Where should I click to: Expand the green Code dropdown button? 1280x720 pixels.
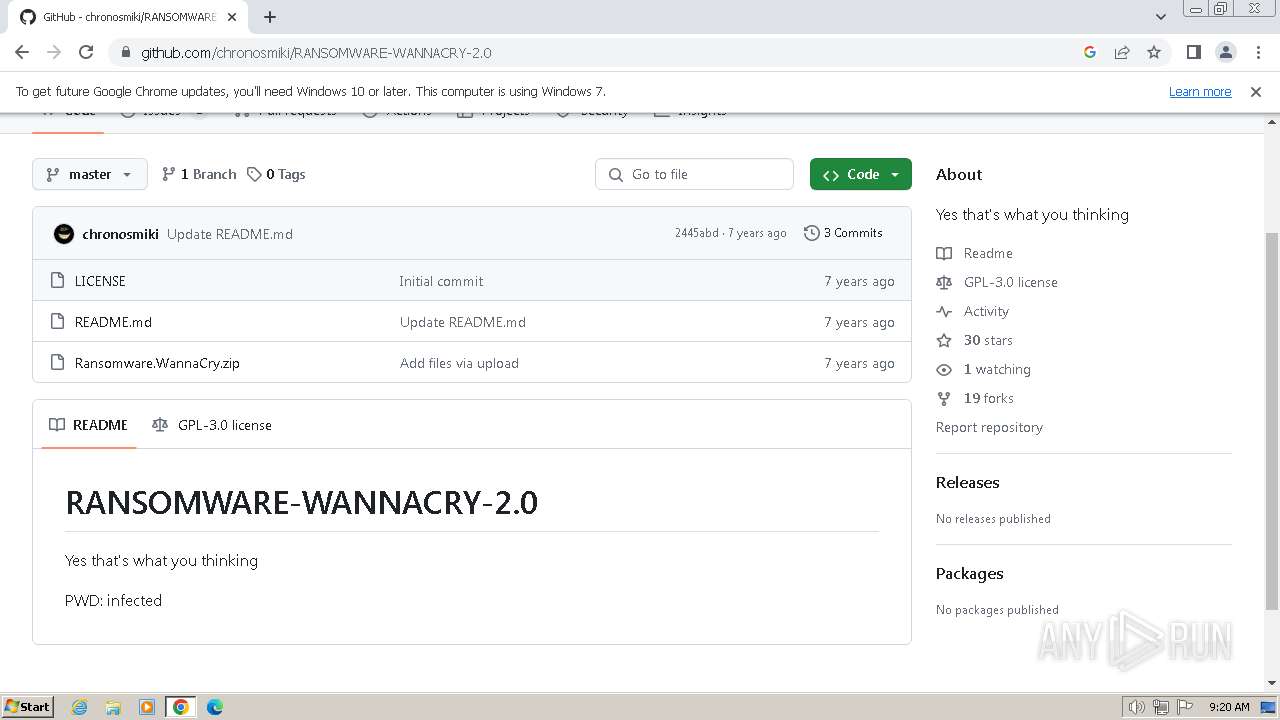(x=861, y=174)
